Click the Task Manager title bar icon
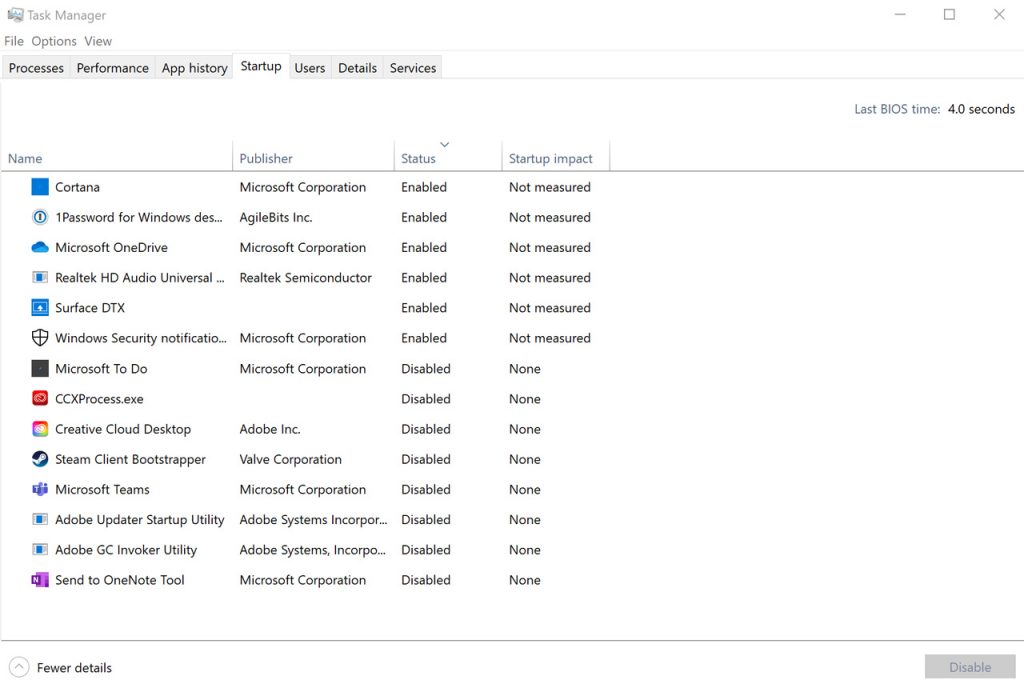 click(x=15, y=14)
